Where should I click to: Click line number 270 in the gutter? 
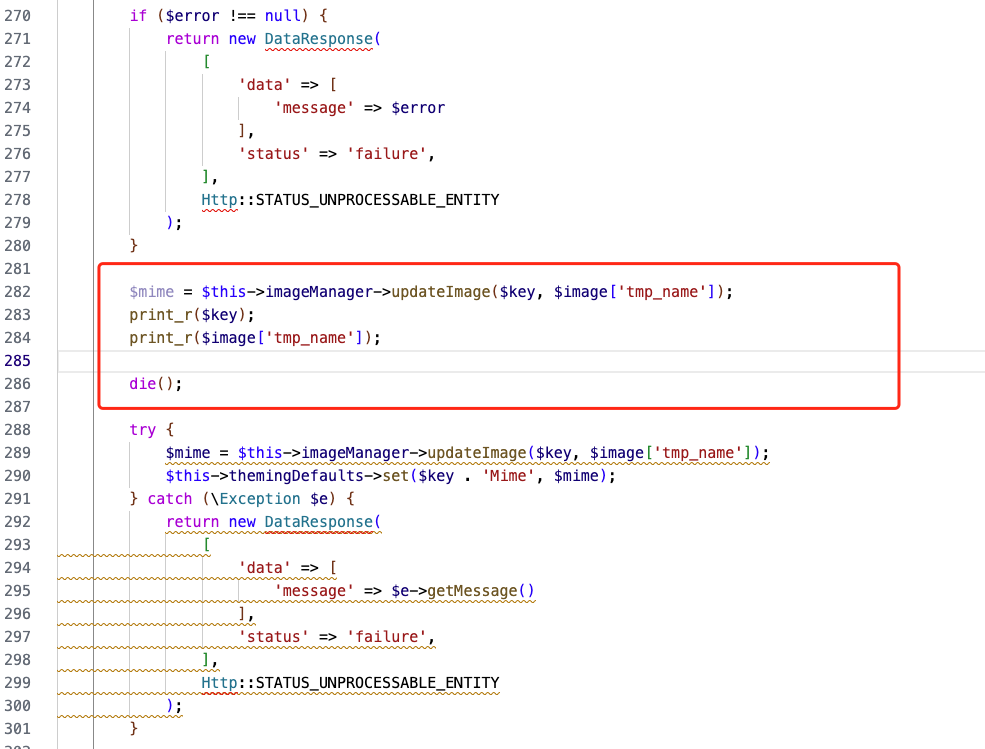click(18, 16)
